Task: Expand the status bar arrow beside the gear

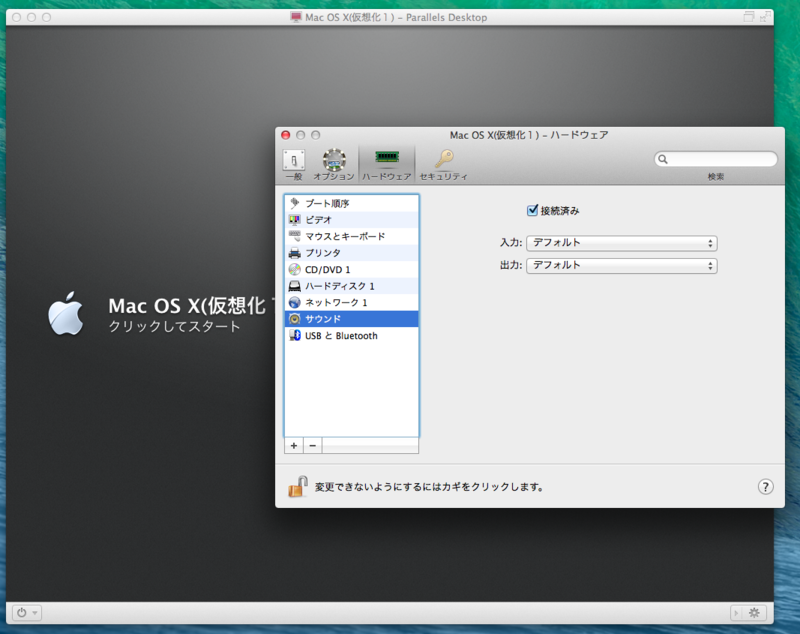Action: click(736, 613)
